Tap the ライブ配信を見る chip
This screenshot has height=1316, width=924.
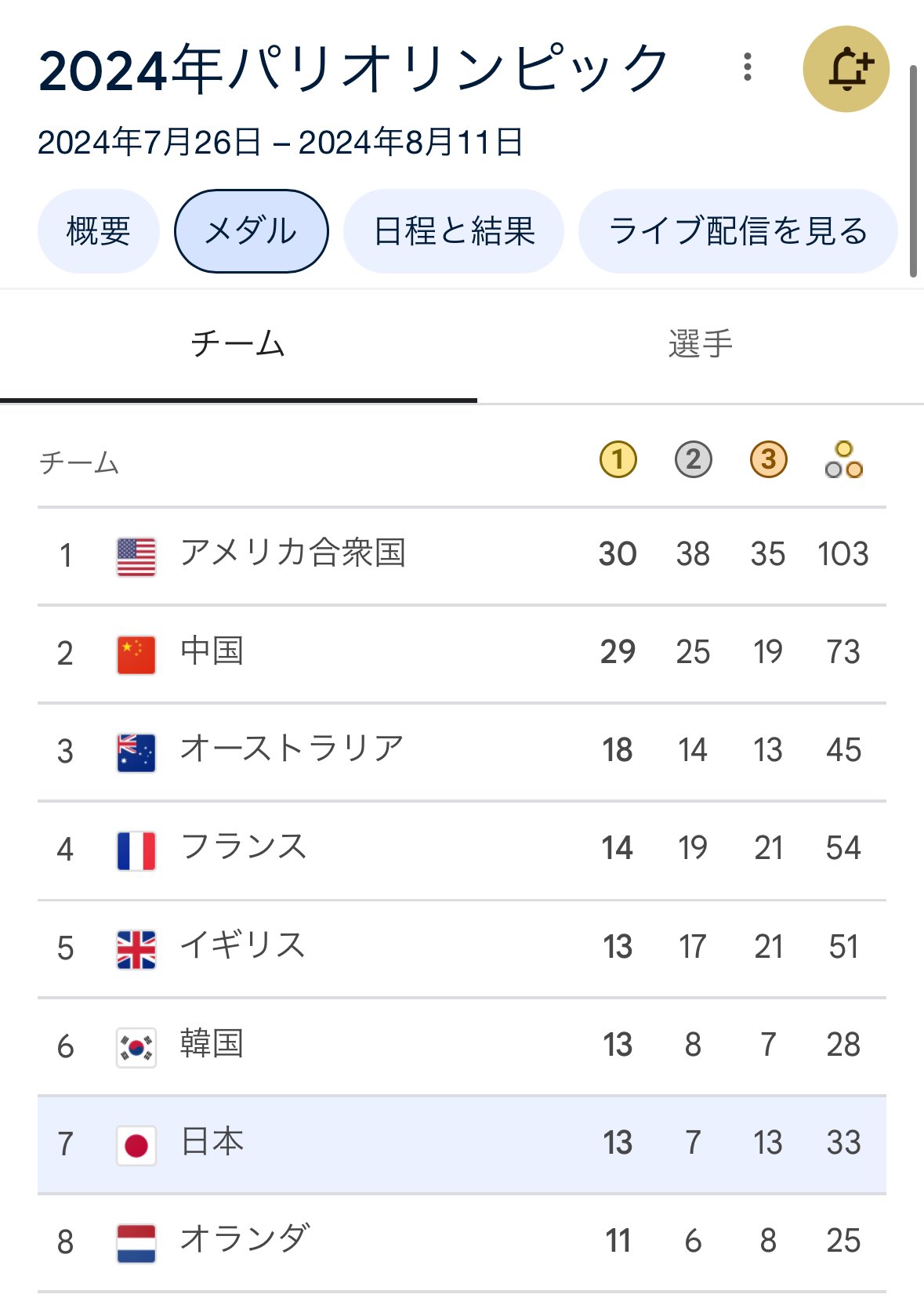(737, 231)
